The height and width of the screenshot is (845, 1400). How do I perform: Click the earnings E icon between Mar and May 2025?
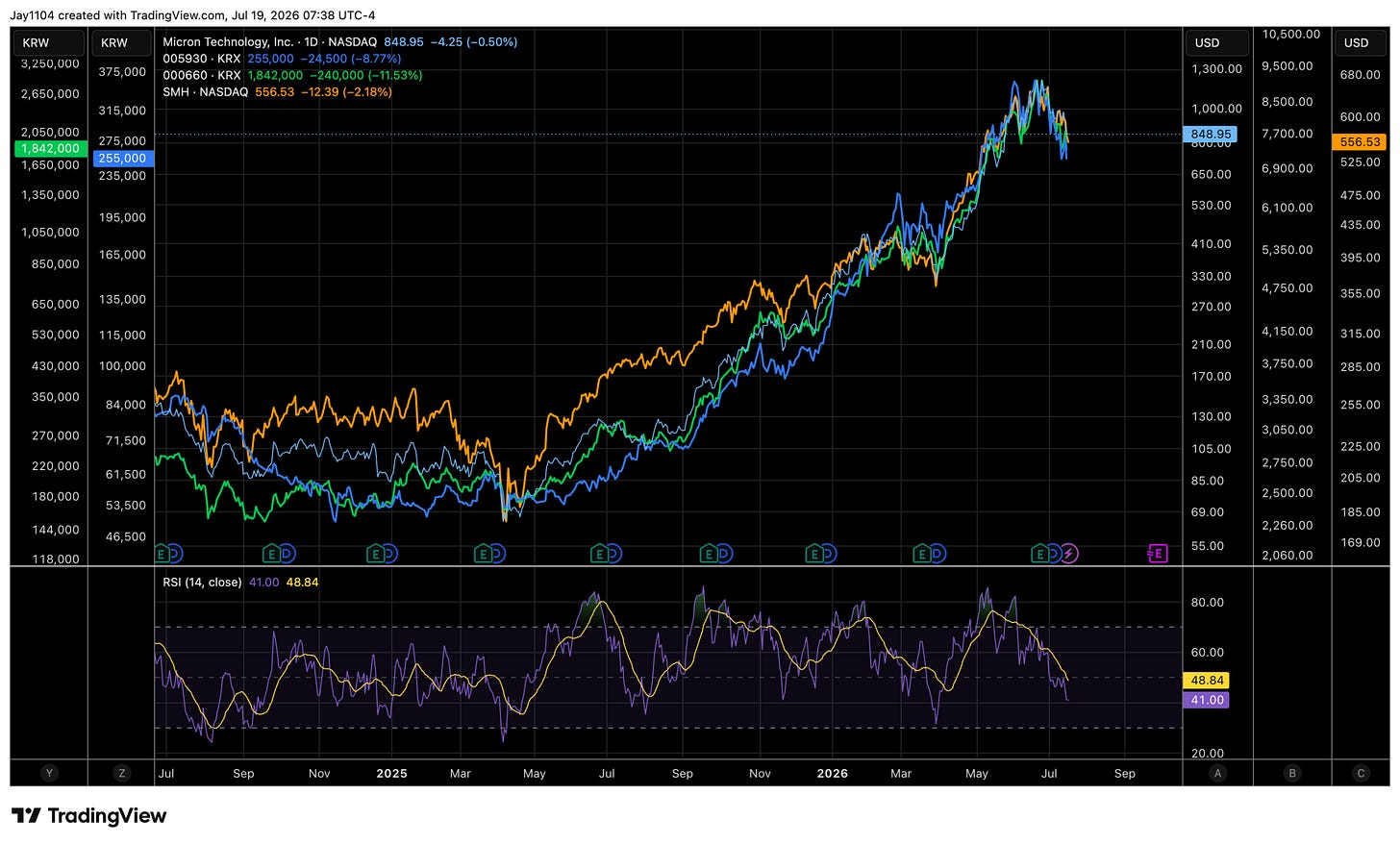point(483,554)
